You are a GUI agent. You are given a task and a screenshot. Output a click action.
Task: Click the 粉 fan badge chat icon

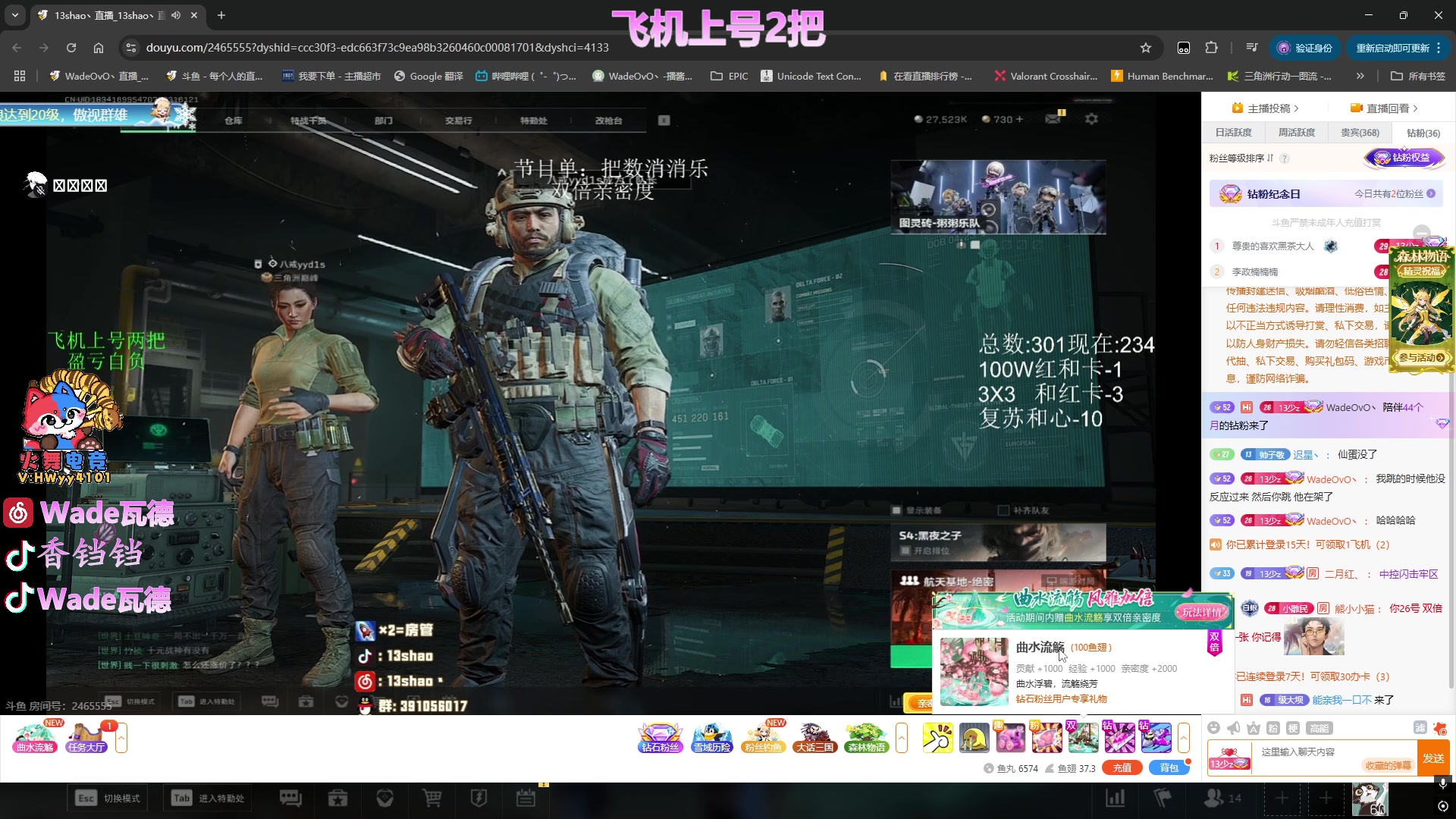pos(1273,728)
